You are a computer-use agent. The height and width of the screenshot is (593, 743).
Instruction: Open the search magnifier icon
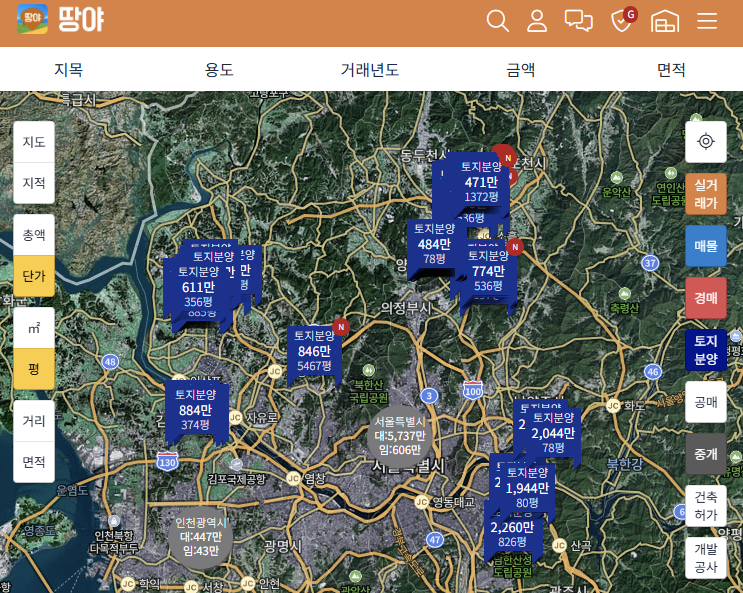[x=498, y=21]
